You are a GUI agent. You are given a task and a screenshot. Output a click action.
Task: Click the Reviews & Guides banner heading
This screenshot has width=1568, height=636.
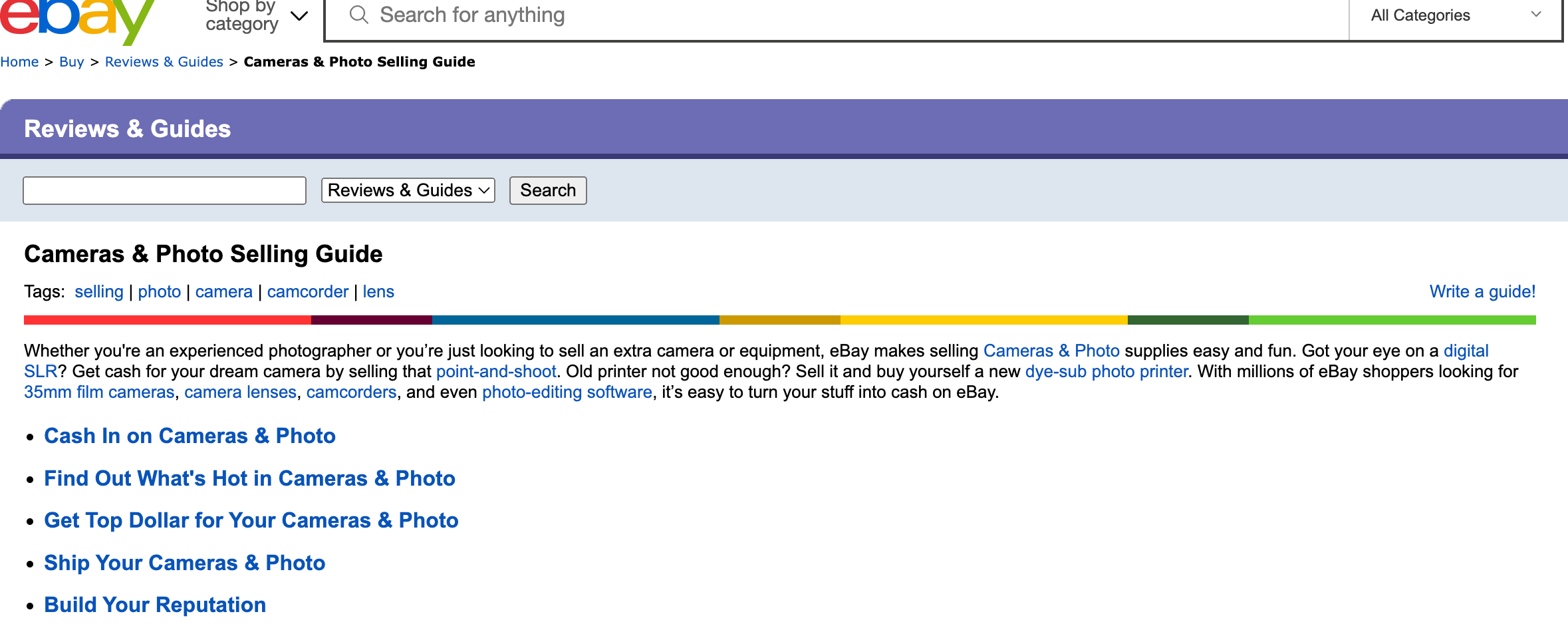coord(127,129)
